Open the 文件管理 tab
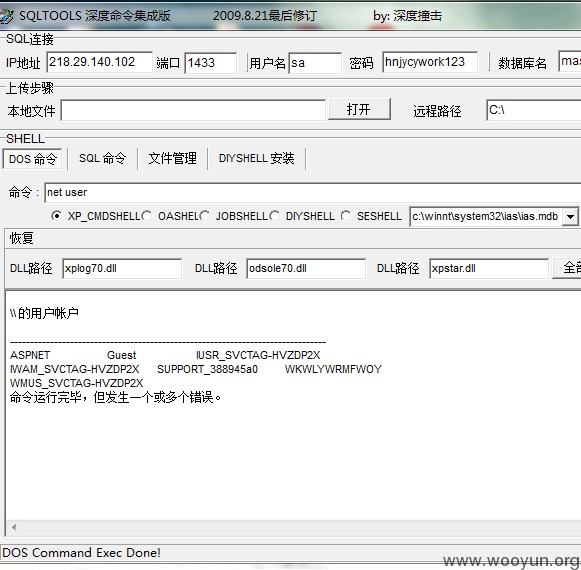The width and height of the screenshot is (581, 570). pos(173,158)
